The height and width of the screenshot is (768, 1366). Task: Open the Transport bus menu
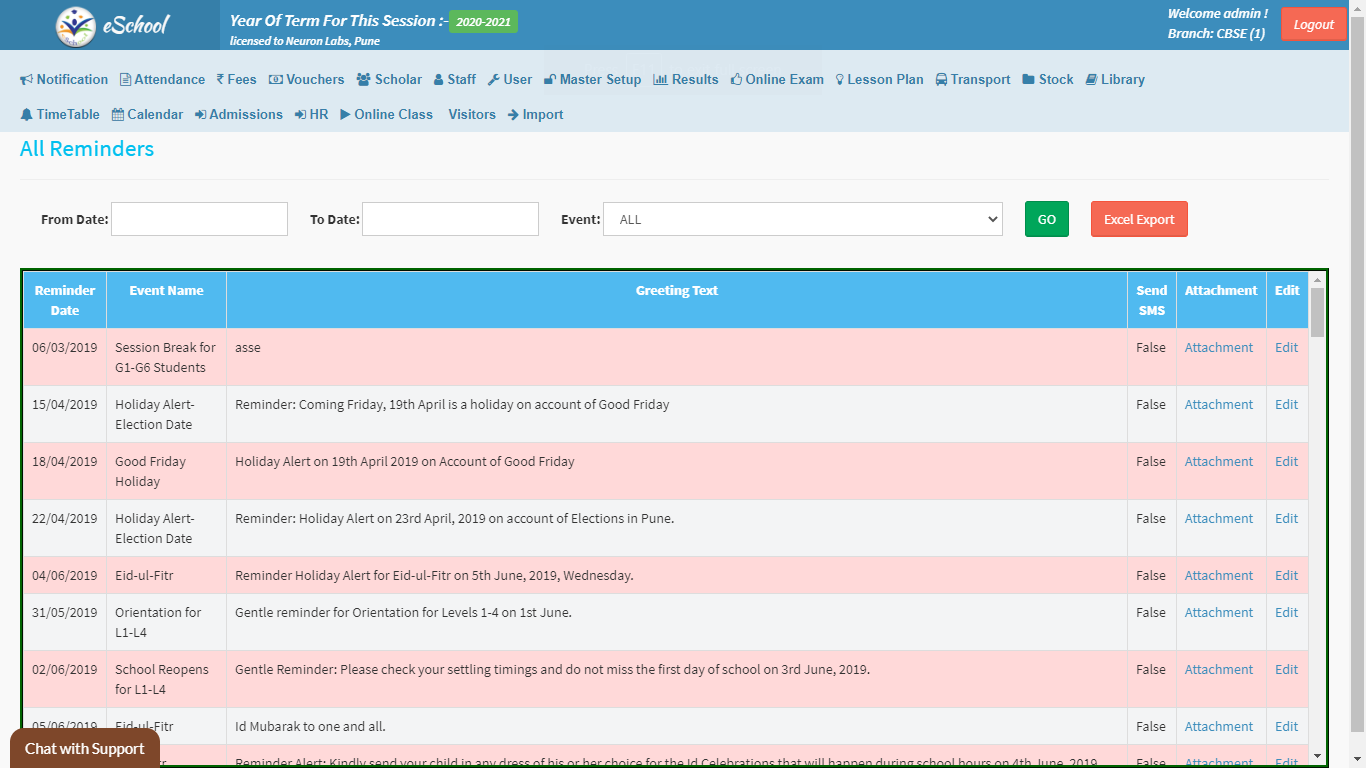(972, 80)
